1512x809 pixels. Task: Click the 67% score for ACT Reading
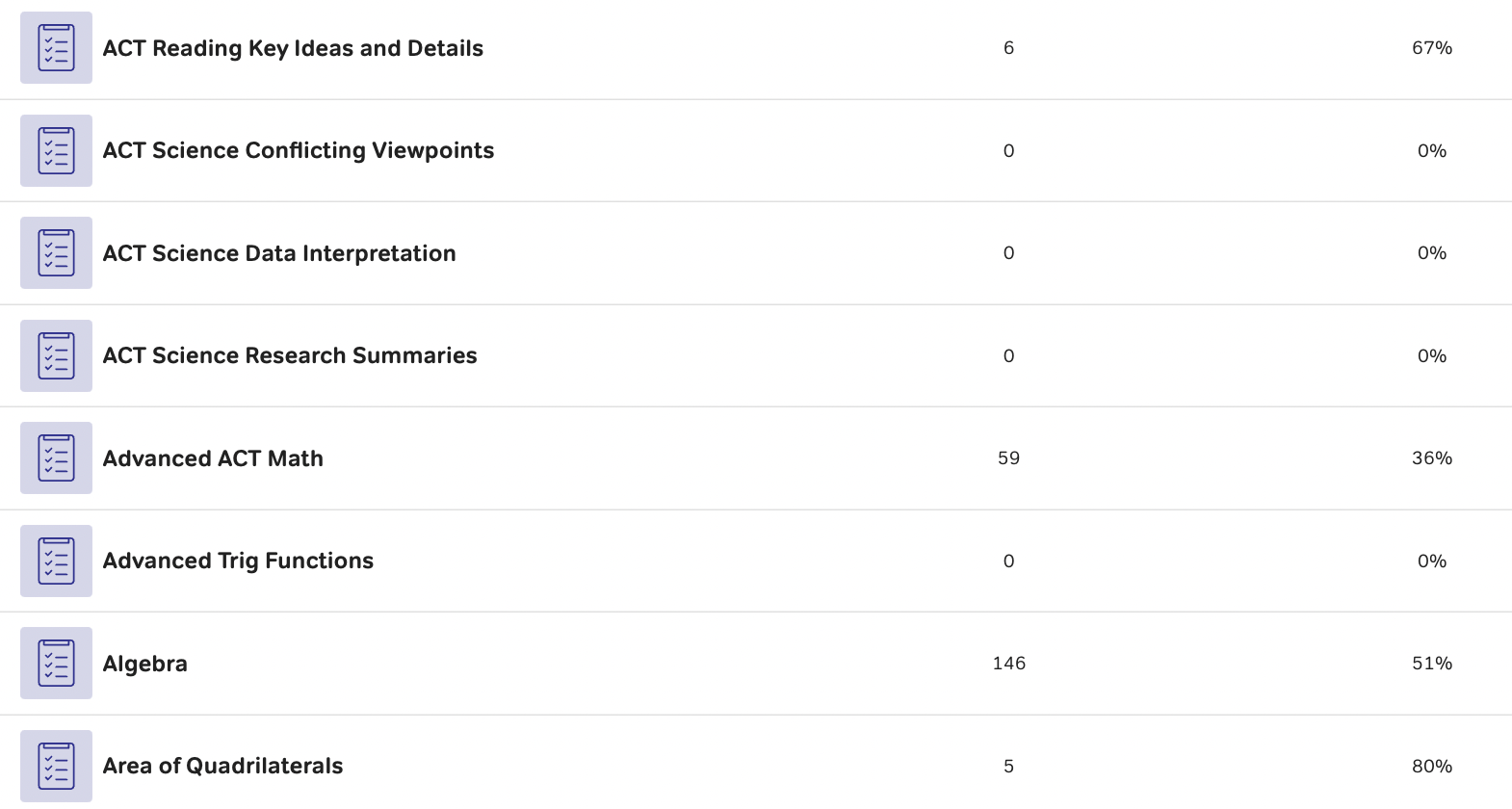1432,48
